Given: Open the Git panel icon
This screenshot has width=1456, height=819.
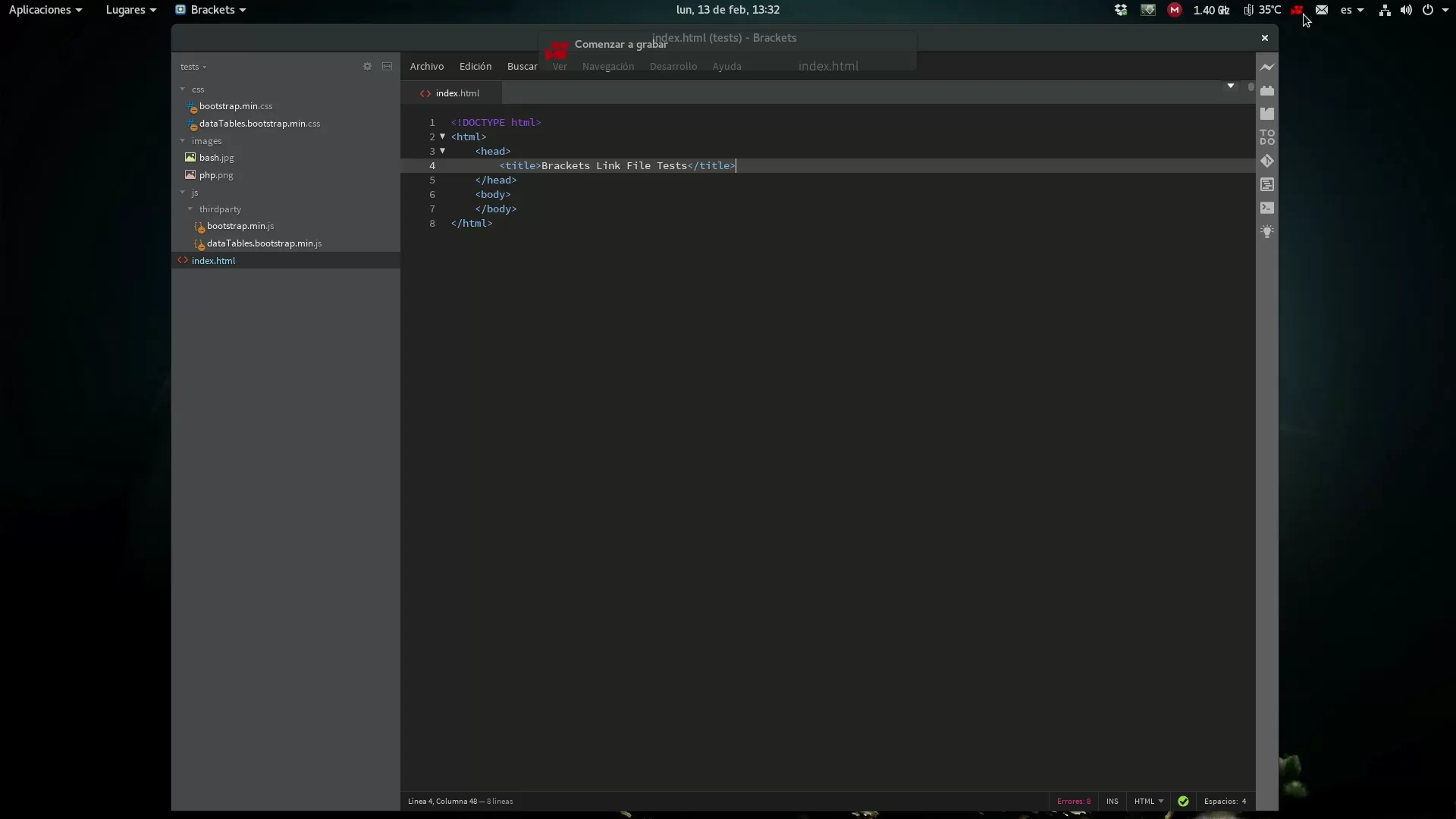Looking at the screenshot, I should [1269, 161].
